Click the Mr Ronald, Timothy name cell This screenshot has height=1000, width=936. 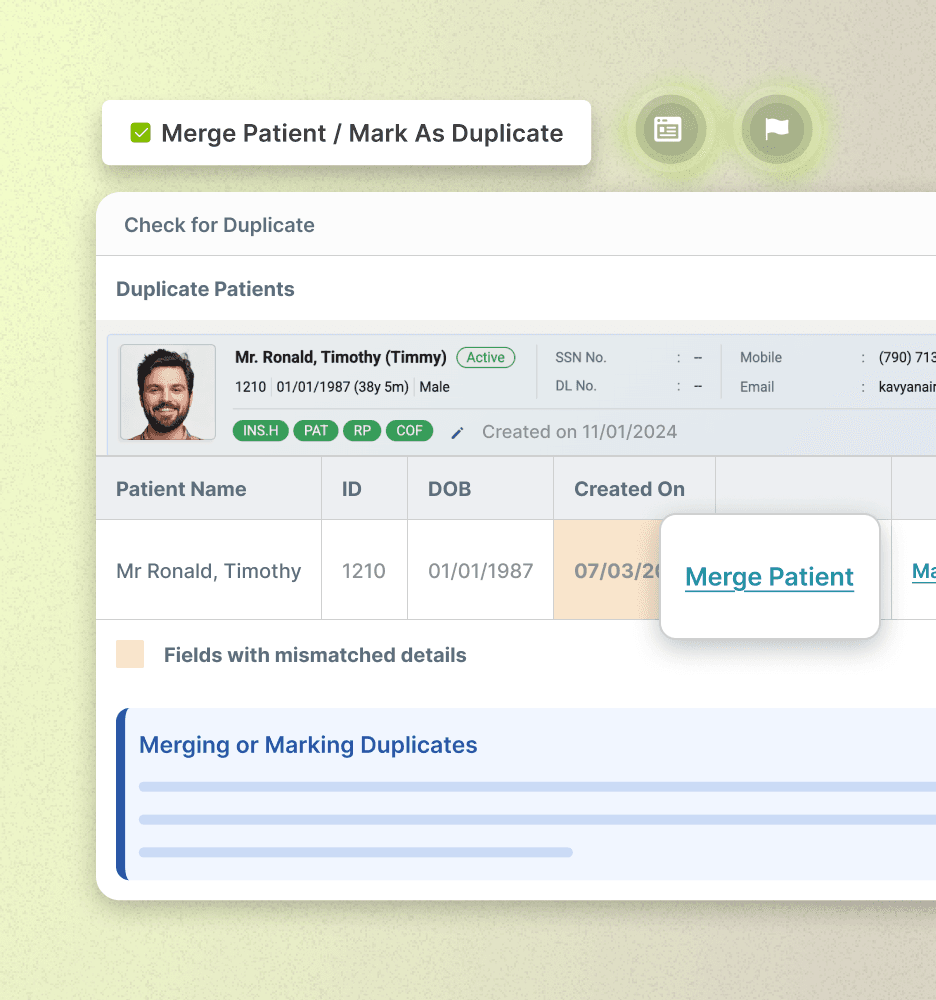[208, 571]
